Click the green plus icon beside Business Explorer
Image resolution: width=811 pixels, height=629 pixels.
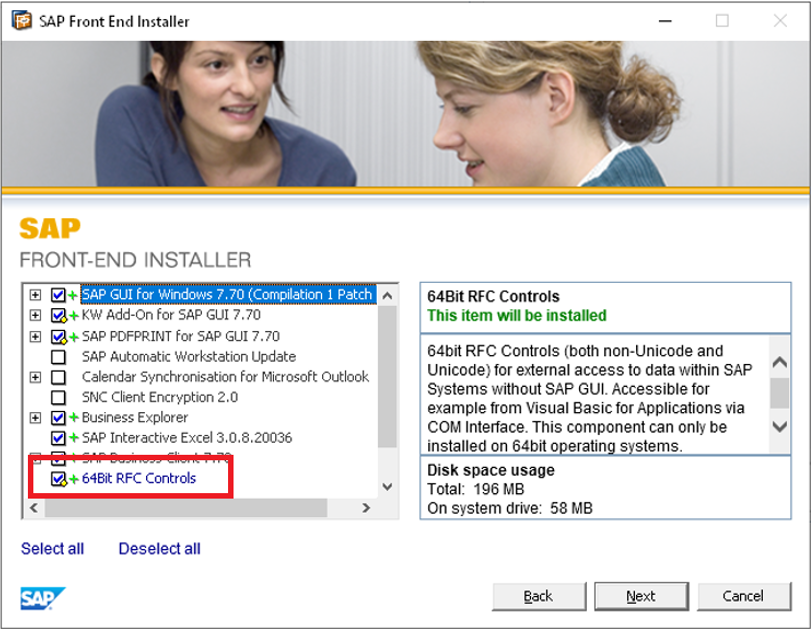[73, 417]
